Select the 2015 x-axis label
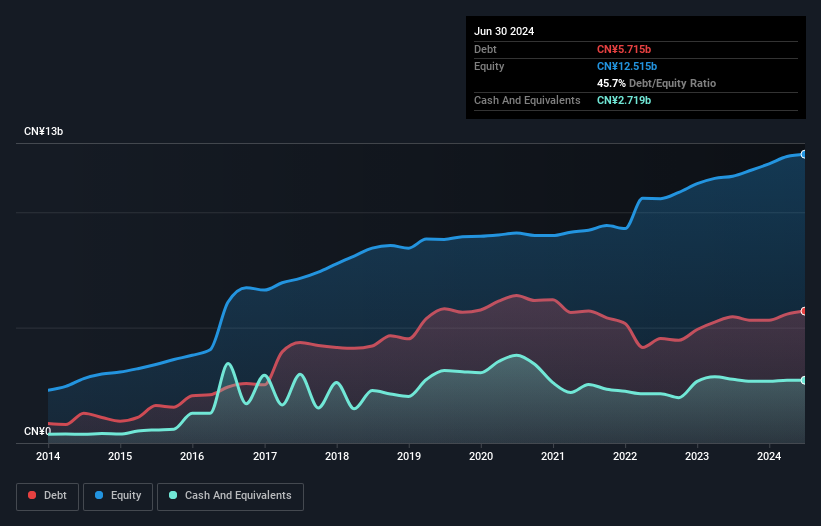The width and height of the screenshot is (821, 526). click(120, 456)
